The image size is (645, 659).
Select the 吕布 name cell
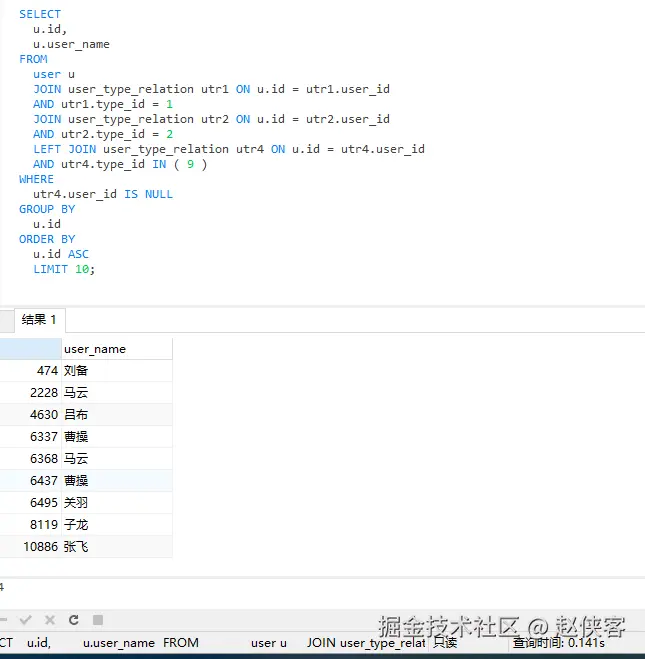click(x=117, y=415)
